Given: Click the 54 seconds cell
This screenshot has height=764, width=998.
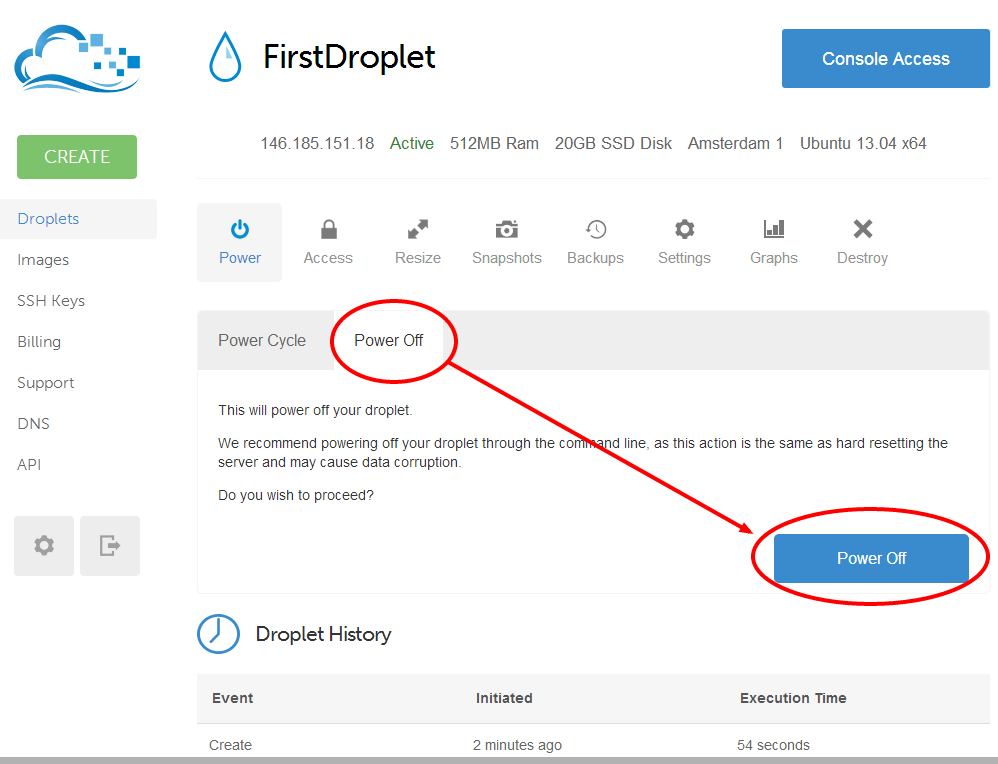Looking at the screenshot, I should coord(773,745).
